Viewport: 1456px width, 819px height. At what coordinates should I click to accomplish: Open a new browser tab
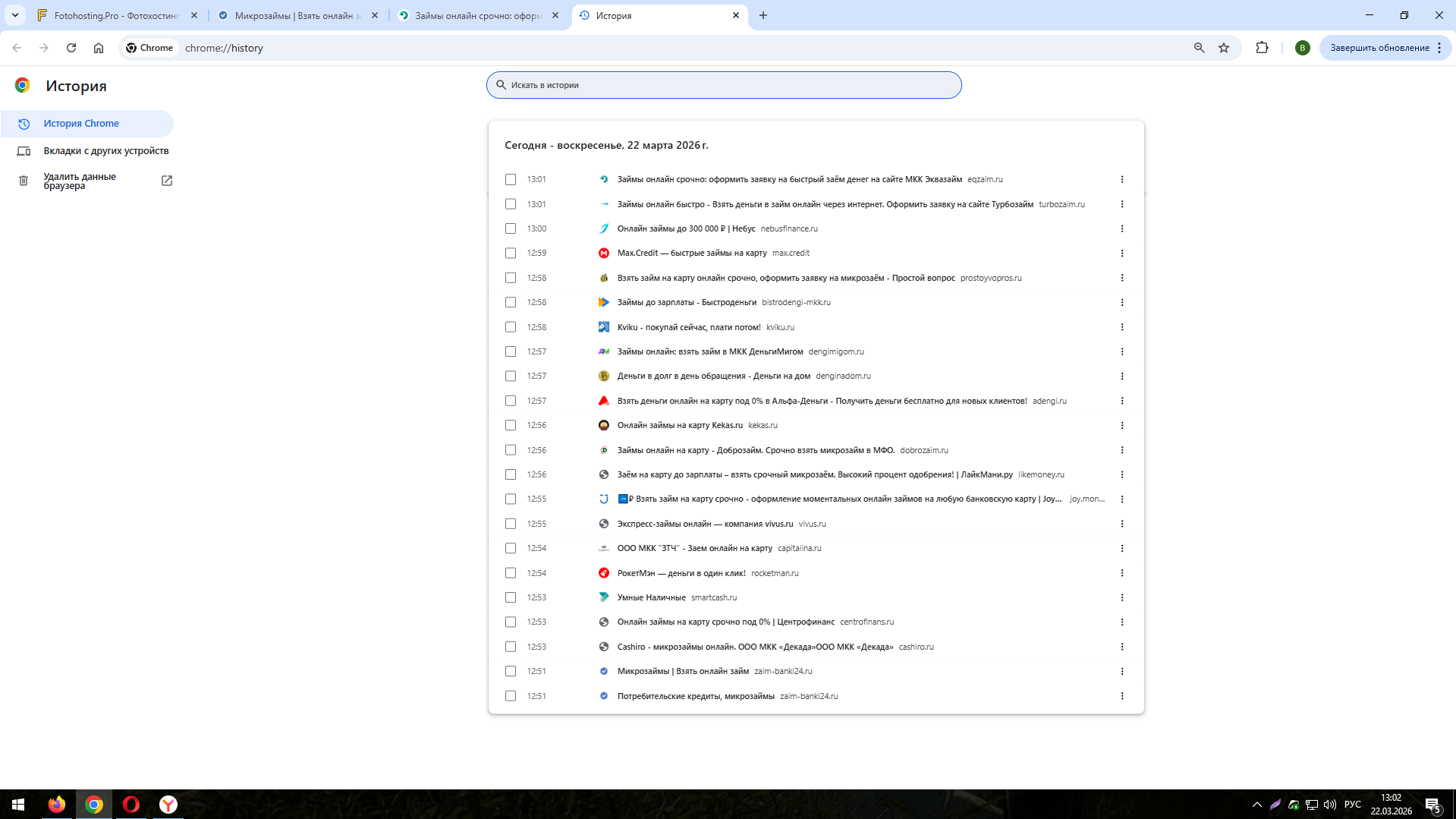[x=763, y=15]
